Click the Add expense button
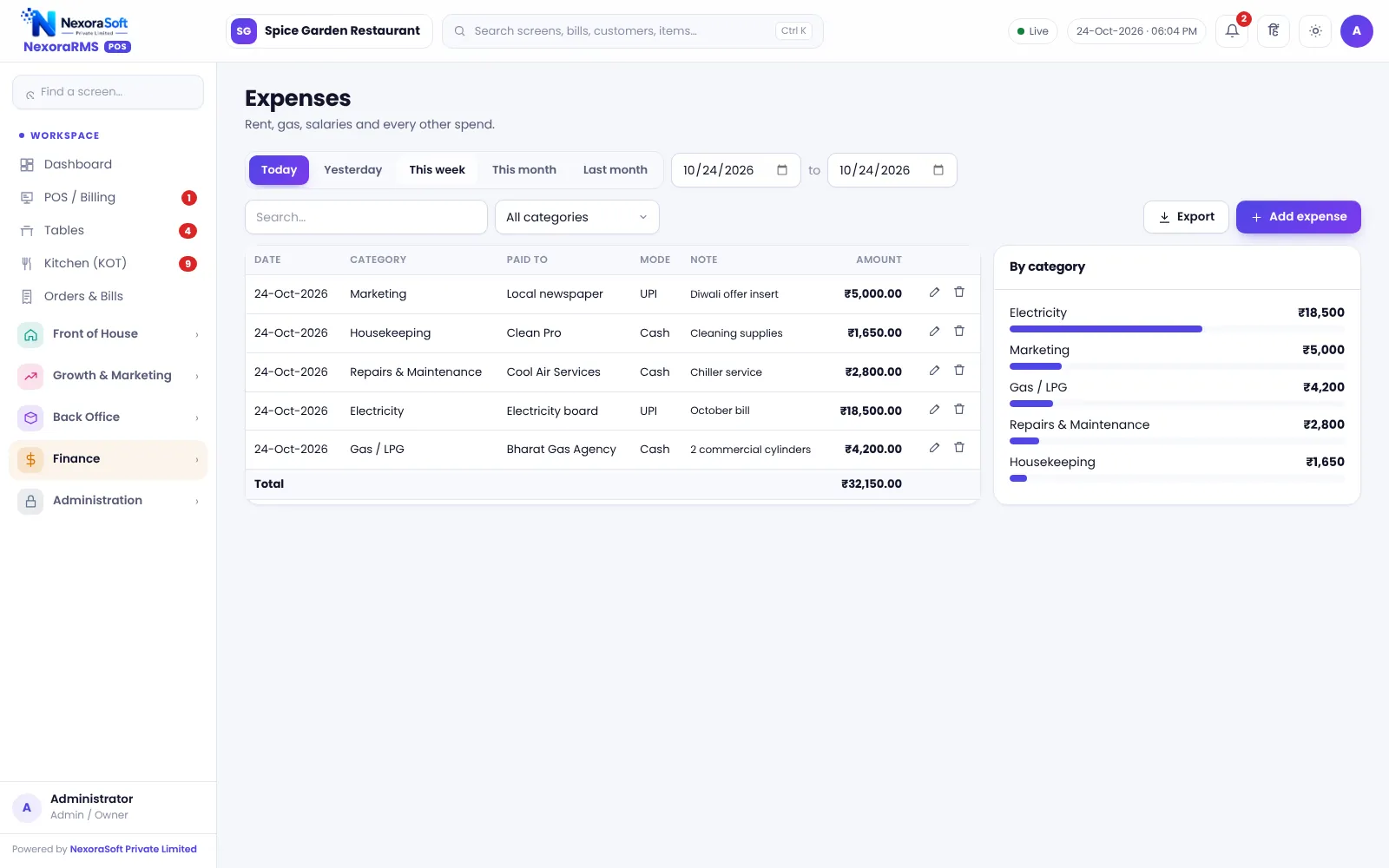Viewport: 1389px width, 868px height. (1299, 217)
